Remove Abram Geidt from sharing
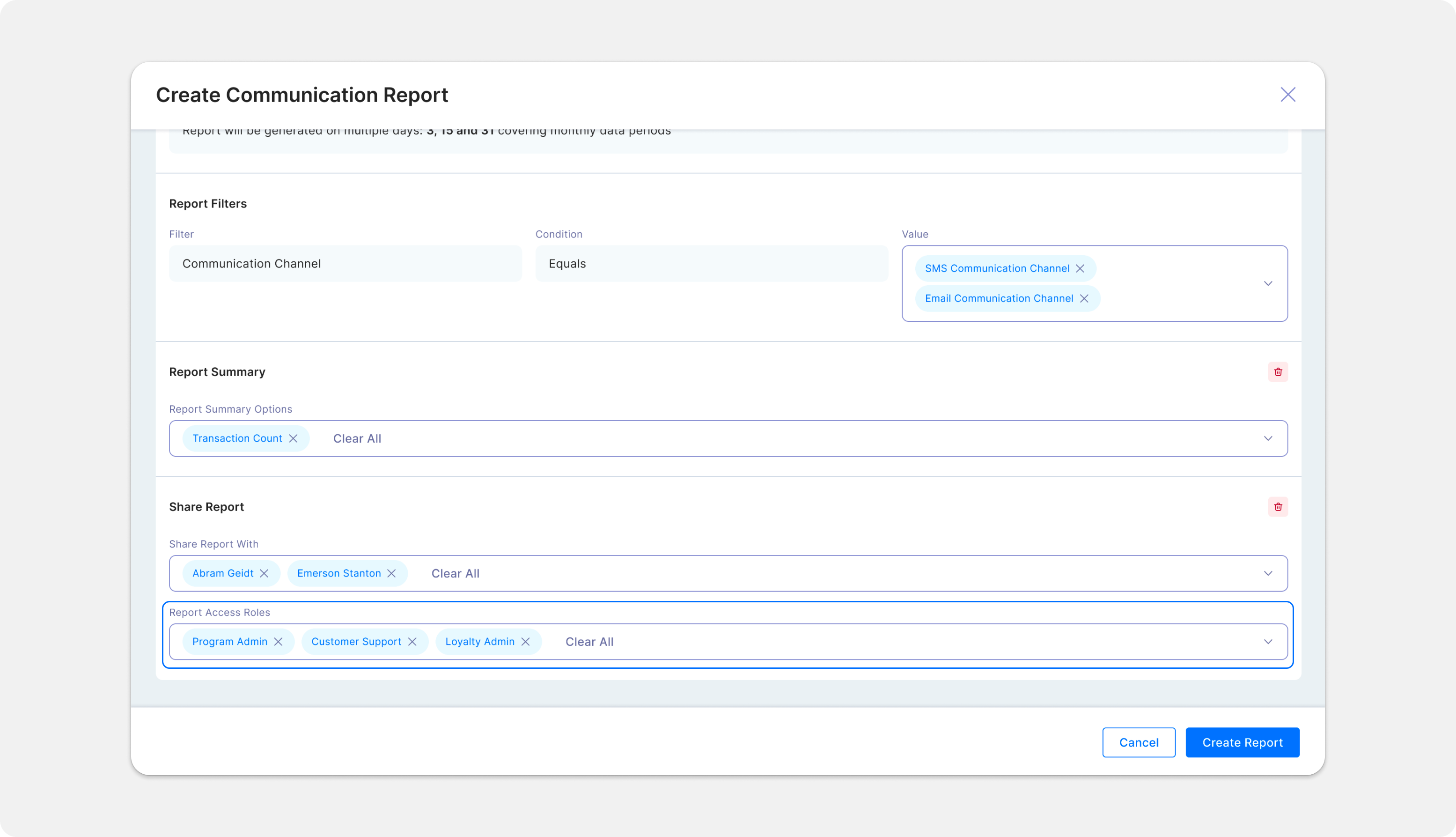Screen dimensions: 1456x837 pyautogui.click(x=265, y=573)
